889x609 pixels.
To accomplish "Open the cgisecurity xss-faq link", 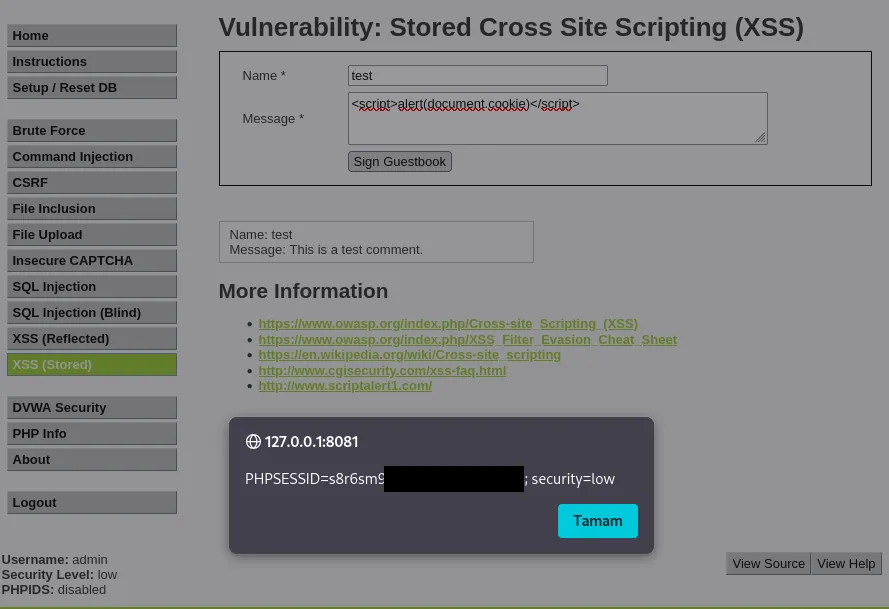I will tap(382, 371).
